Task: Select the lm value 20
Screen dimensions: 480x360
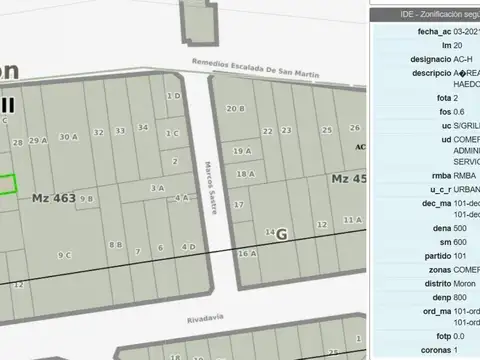Action: [x=458, y=46]
